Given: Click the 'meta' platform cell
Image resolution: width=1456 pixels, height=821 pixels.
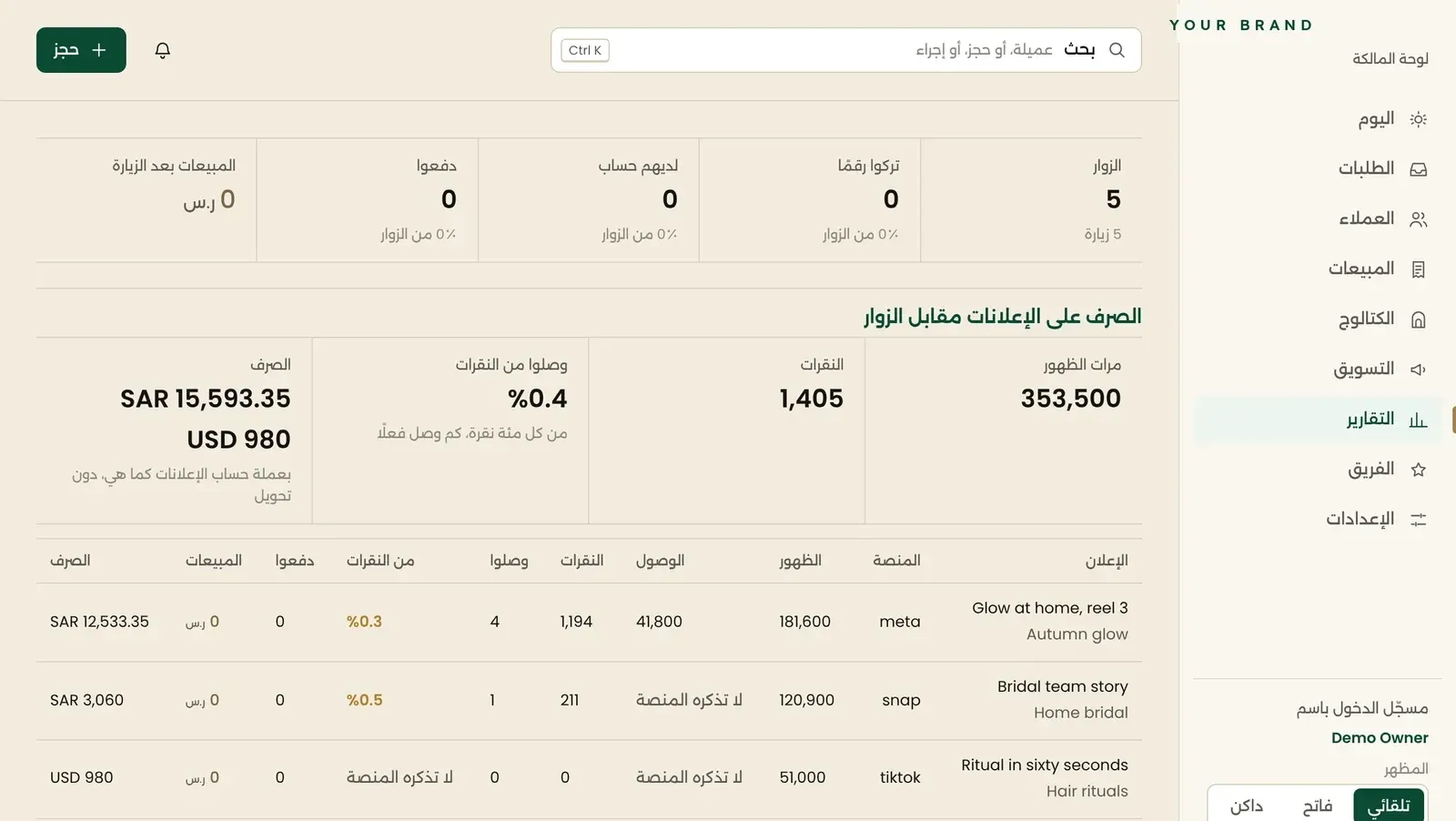Looking at the screenshot, I should click(x=900, y=622).
